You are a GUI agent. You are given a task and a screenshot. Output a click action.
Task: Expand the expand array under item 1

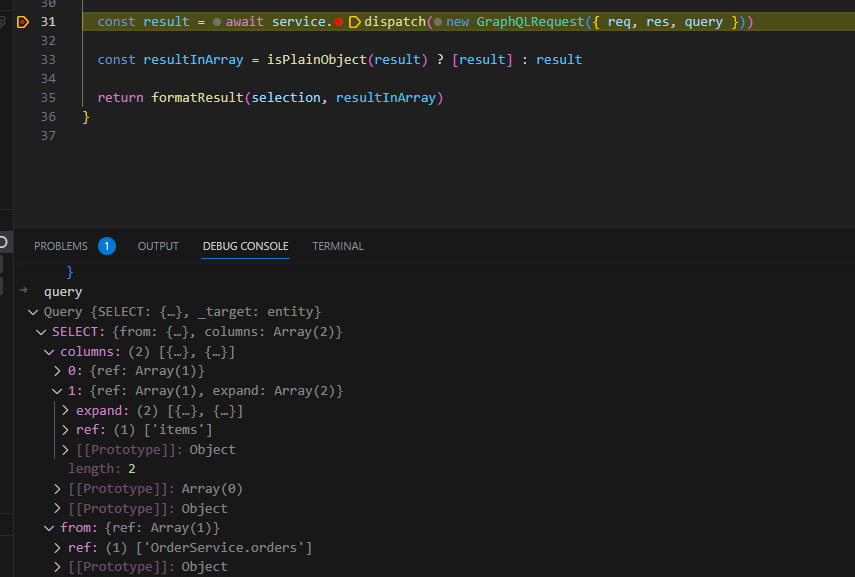(x=65, y=410)
